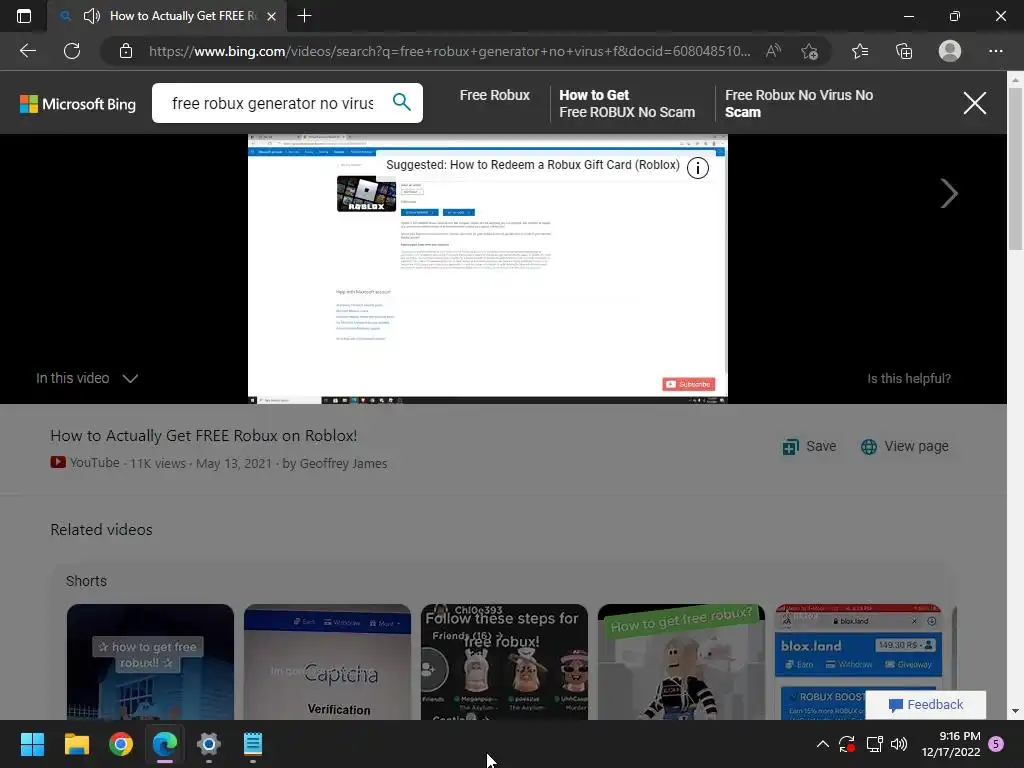
Task: Open the Captcha Verification short
Action: coord(327,662)
